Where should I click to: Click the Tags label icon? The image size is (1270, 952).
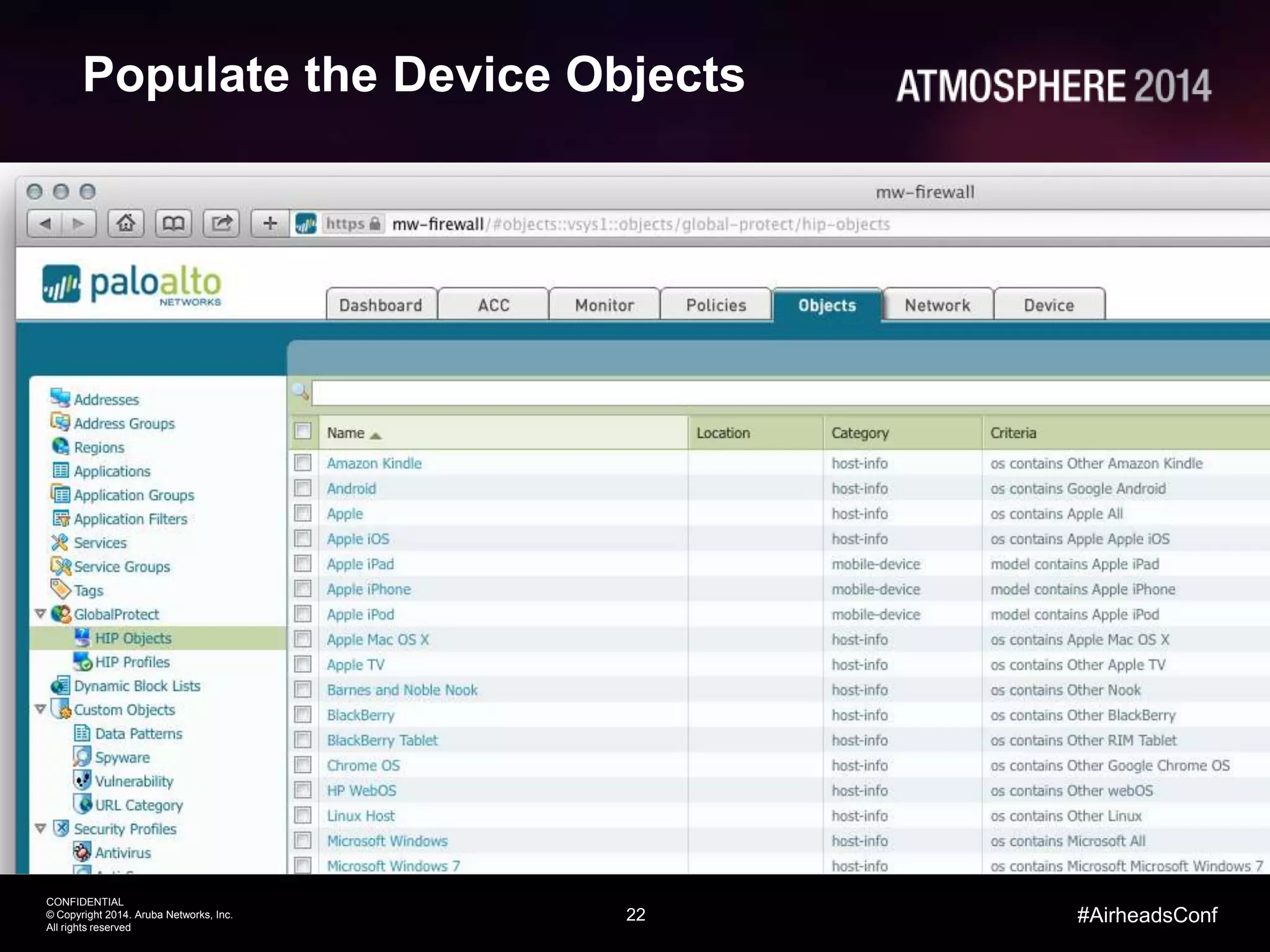[60, 588]
